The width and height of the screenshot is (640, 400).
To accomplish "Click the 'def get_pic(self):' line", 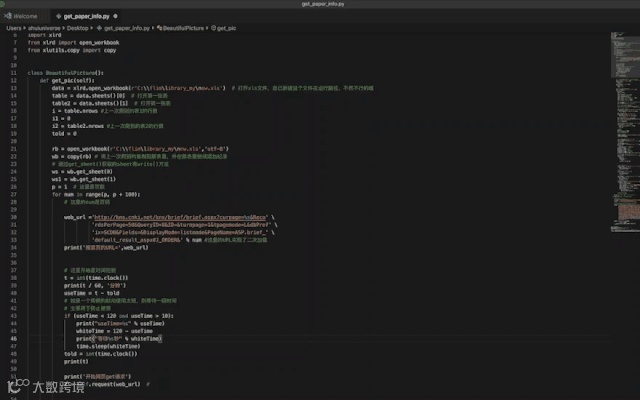I will 67,80.
